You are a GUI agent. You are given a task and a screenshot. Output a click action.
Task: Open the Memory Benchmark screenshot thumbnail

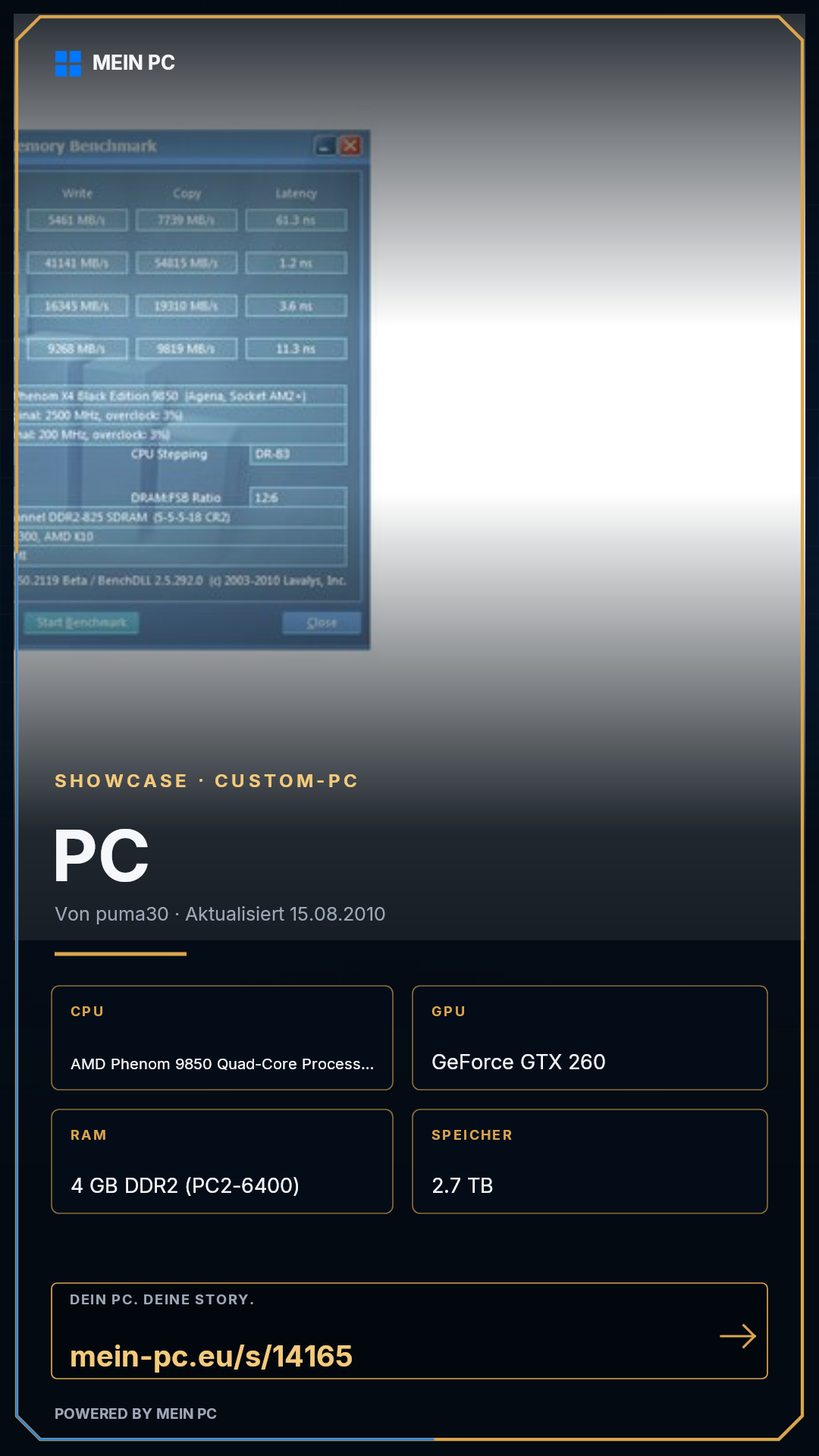click(x=193, y=390)
